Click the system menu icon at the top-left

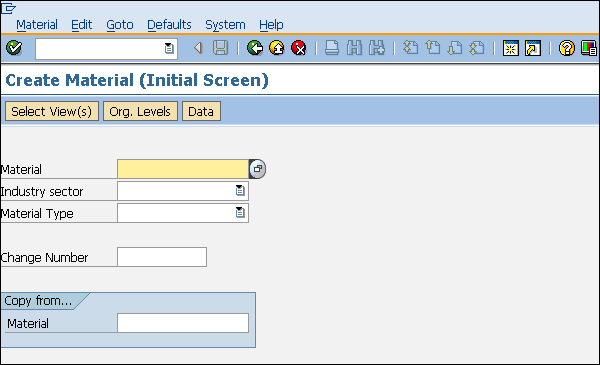[x=8, y=8]
